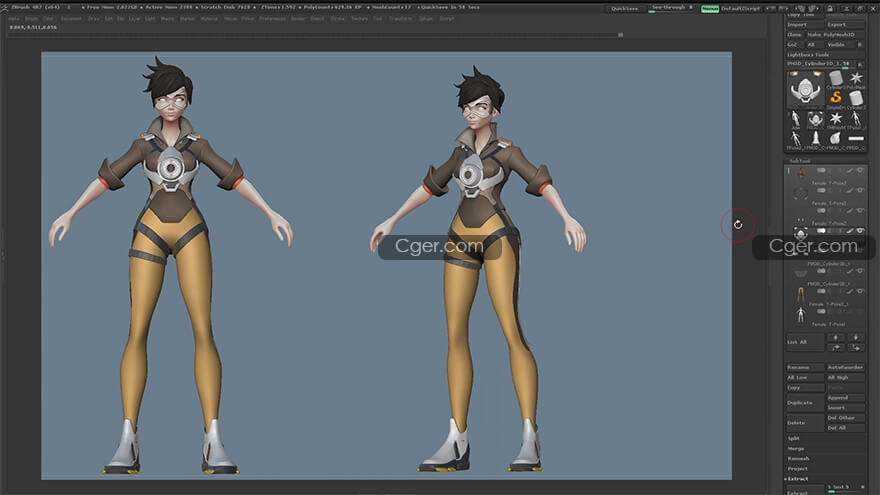Viewport: 880px width, 495px height.
Task: Click the Del Other button
Action: click(845, 418)
